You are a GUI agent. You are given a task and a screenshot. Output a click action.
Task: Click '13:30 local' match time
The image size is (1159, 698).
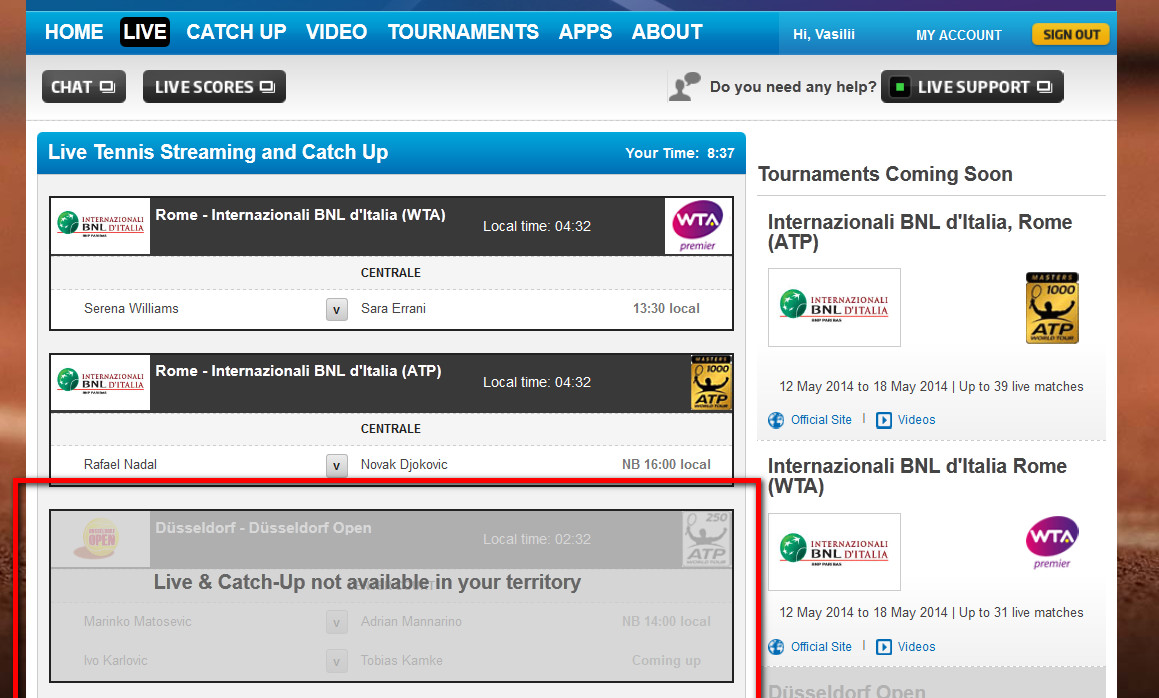click(x=666, y=308)
